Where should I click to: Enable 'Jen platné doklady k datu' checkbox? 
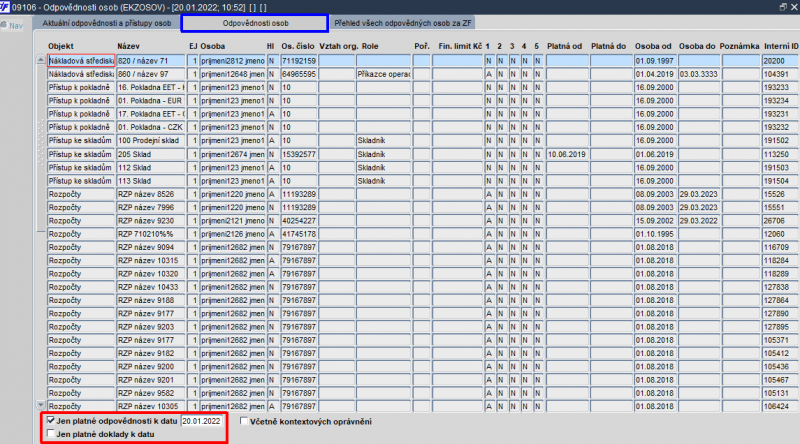[x=51, y=434]
